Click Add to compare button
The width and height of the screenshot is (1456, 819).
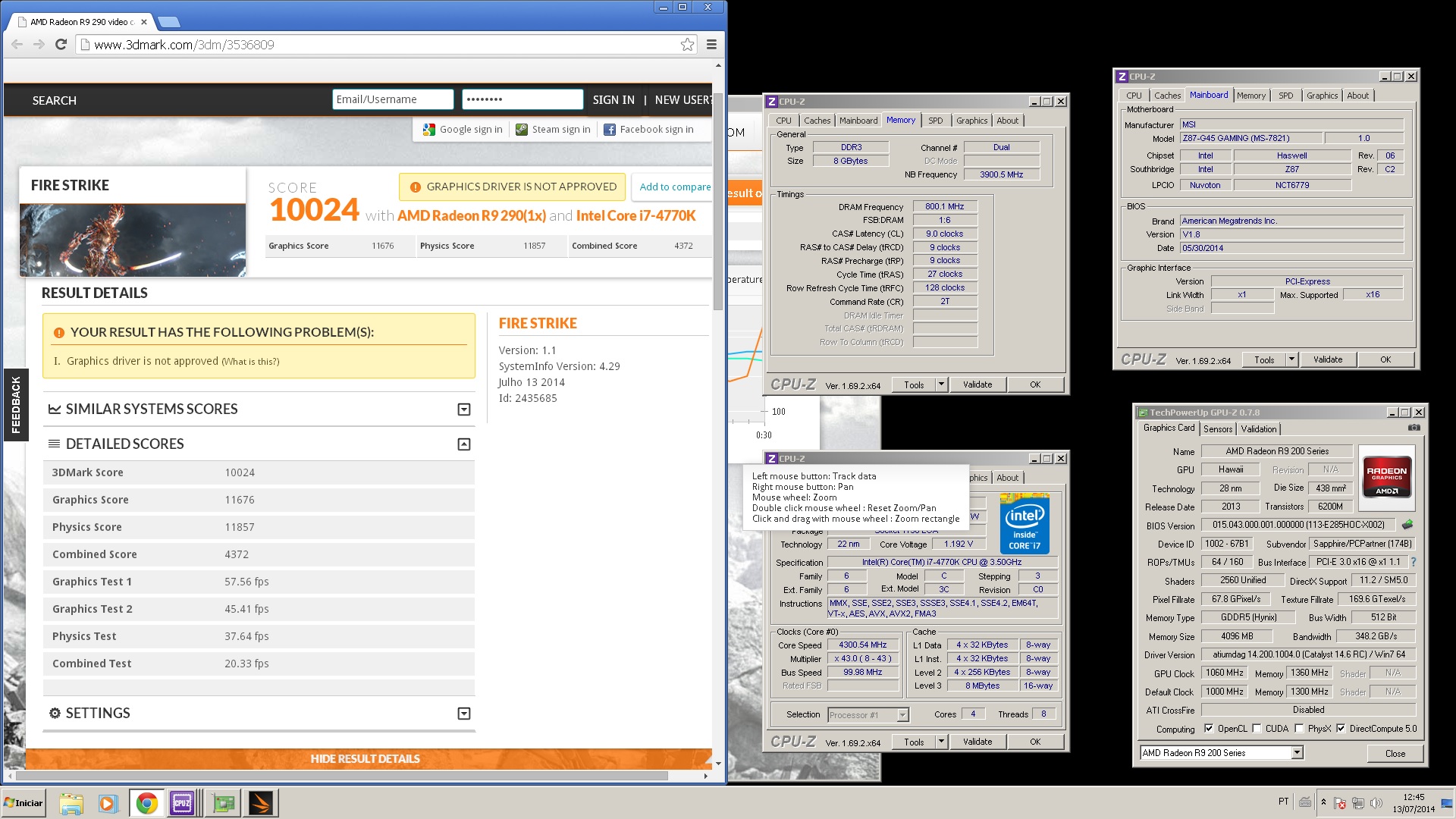click(673, 187)
